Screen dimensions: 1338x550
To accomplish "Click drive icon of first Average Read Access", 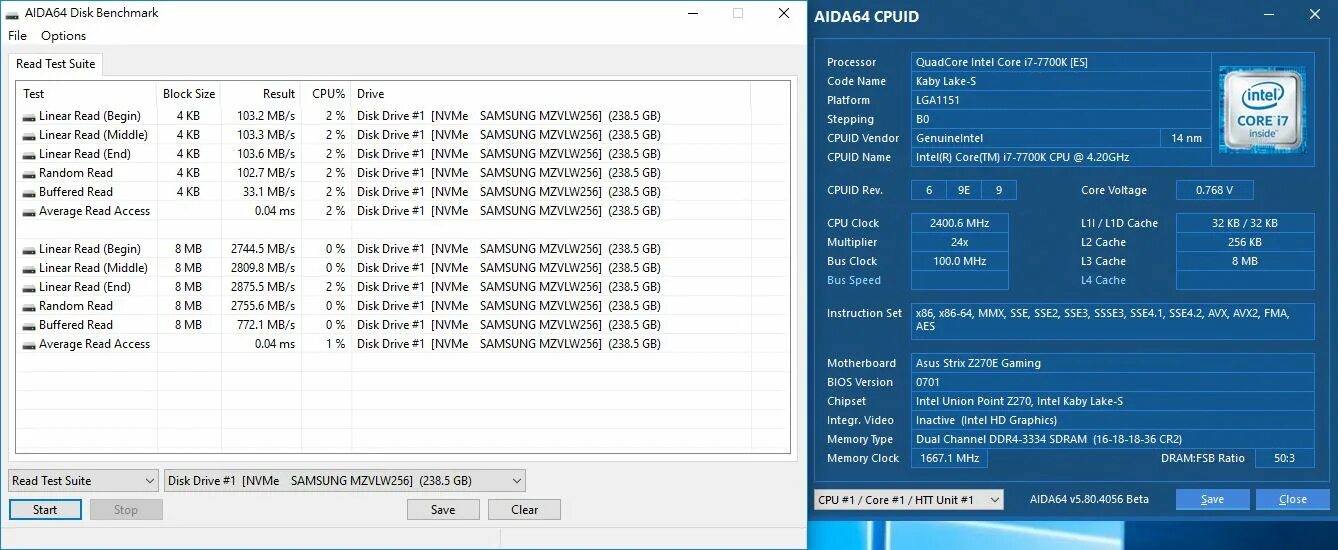I will coord(29,211).
